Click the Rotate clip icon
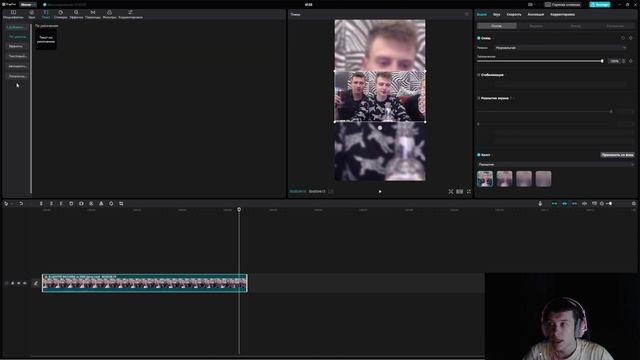Screen dimensions: 640x360 (111, 203)
